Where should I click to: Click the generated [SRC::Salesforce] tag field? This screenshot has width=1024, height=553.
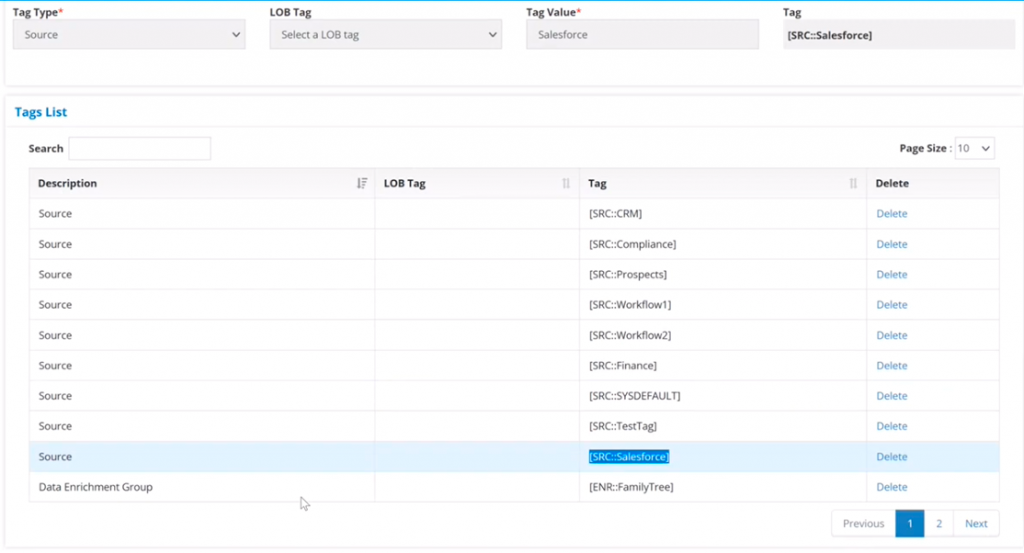click(x=897, y=35)
